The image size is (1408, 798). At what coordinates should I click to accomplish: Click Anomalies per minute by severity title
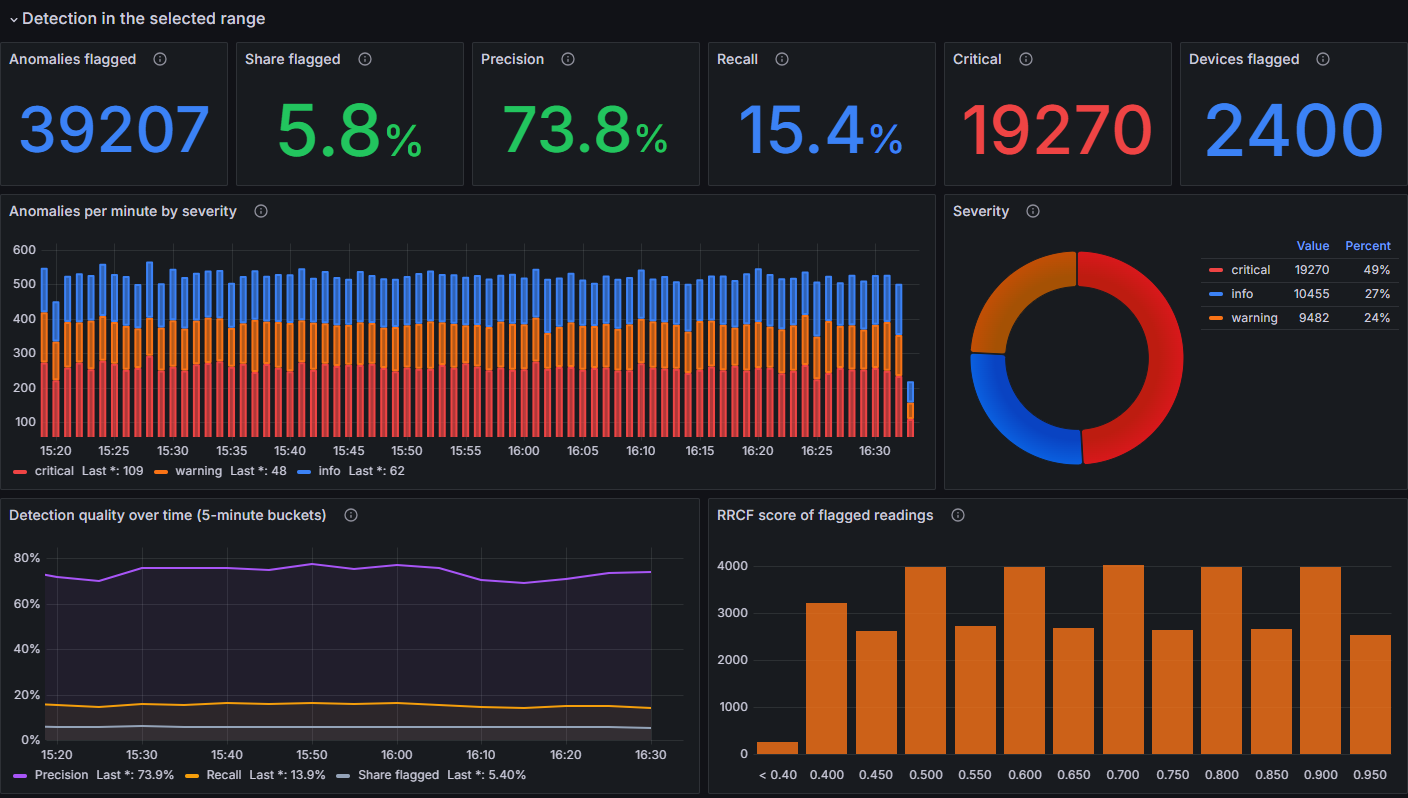click(x=123, y=211)
